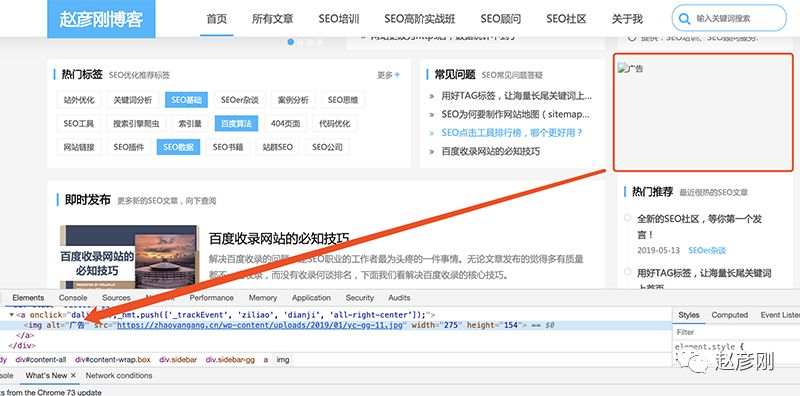The width and height of the screenshot is (800, 396).
Task: Select the first carousel dot indicator
Action: [x=291, y=42]
